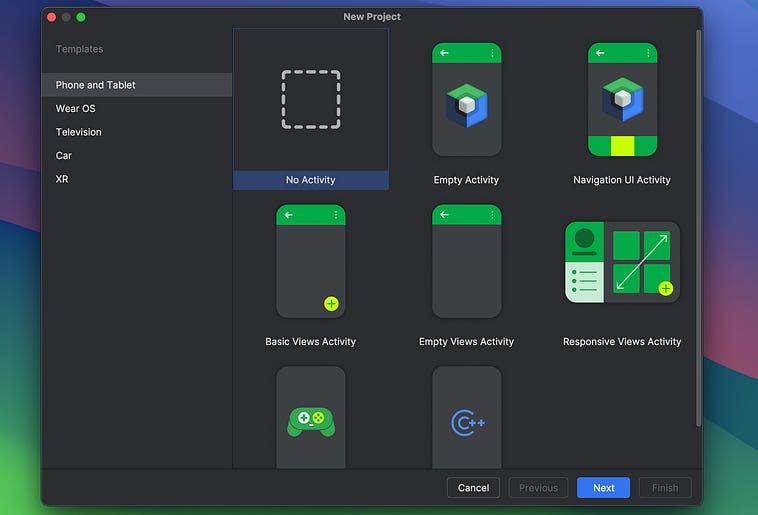Click the template list vertical scrollbar
The height and width of the screenshot is (515, 758).
(x=698, y=228)
